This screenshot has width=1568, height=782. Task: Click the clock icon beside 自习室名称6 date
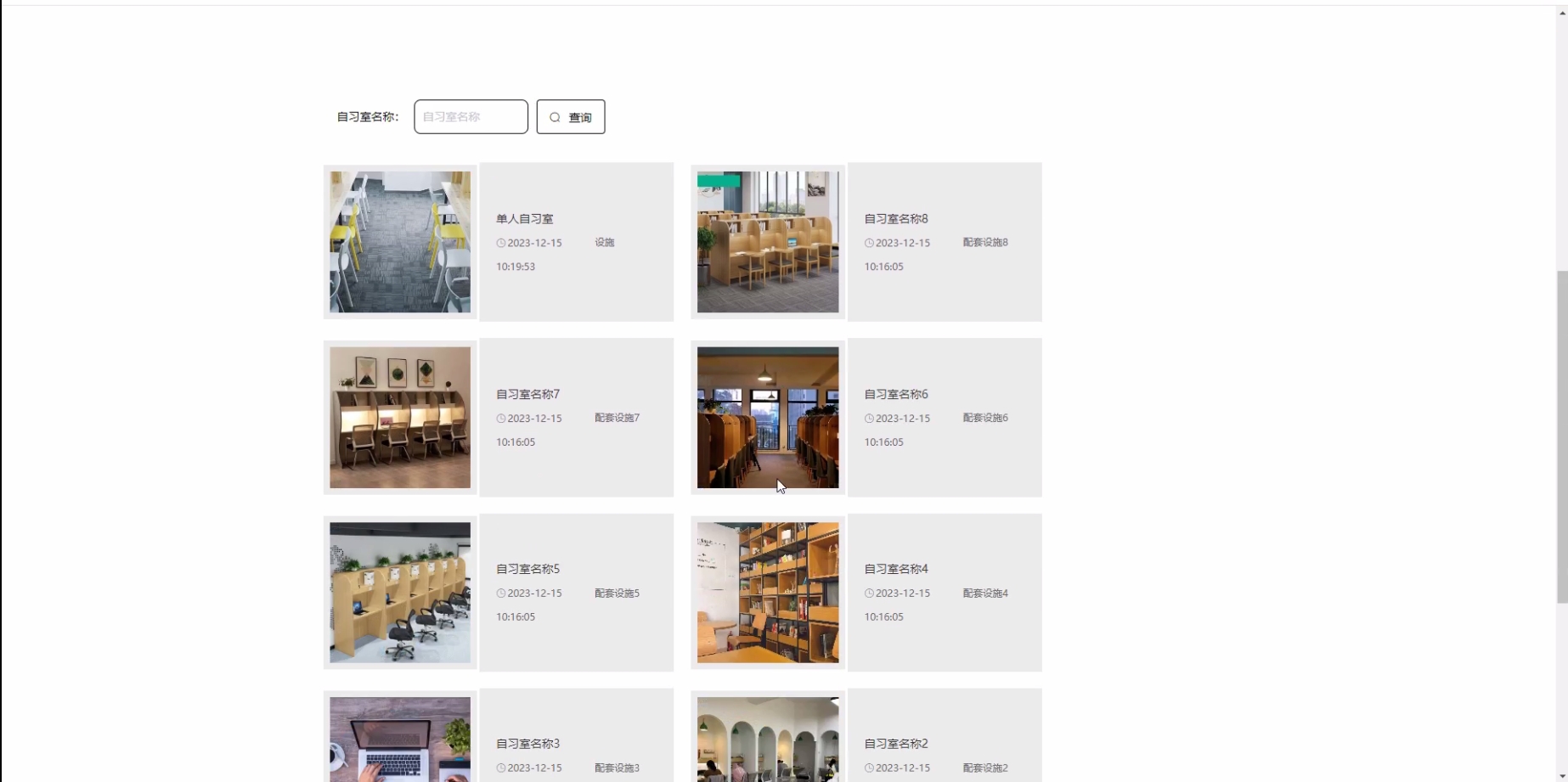(868, 418)
